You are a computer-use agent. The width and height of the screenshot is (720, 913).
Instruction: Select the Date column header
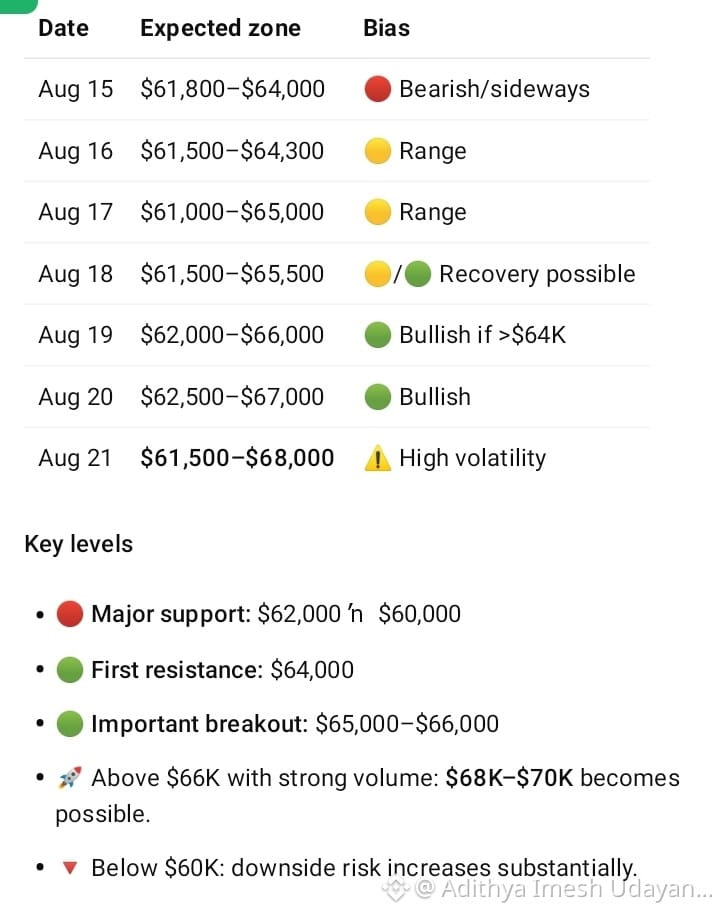pos(63,28)
